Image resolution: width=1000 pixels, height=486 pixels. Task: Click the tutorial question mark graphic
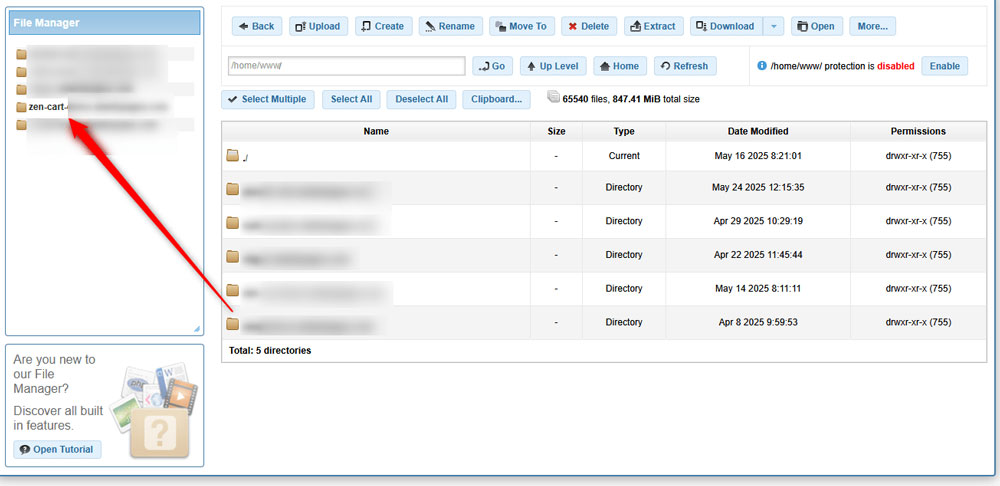[x=159, y=434]
